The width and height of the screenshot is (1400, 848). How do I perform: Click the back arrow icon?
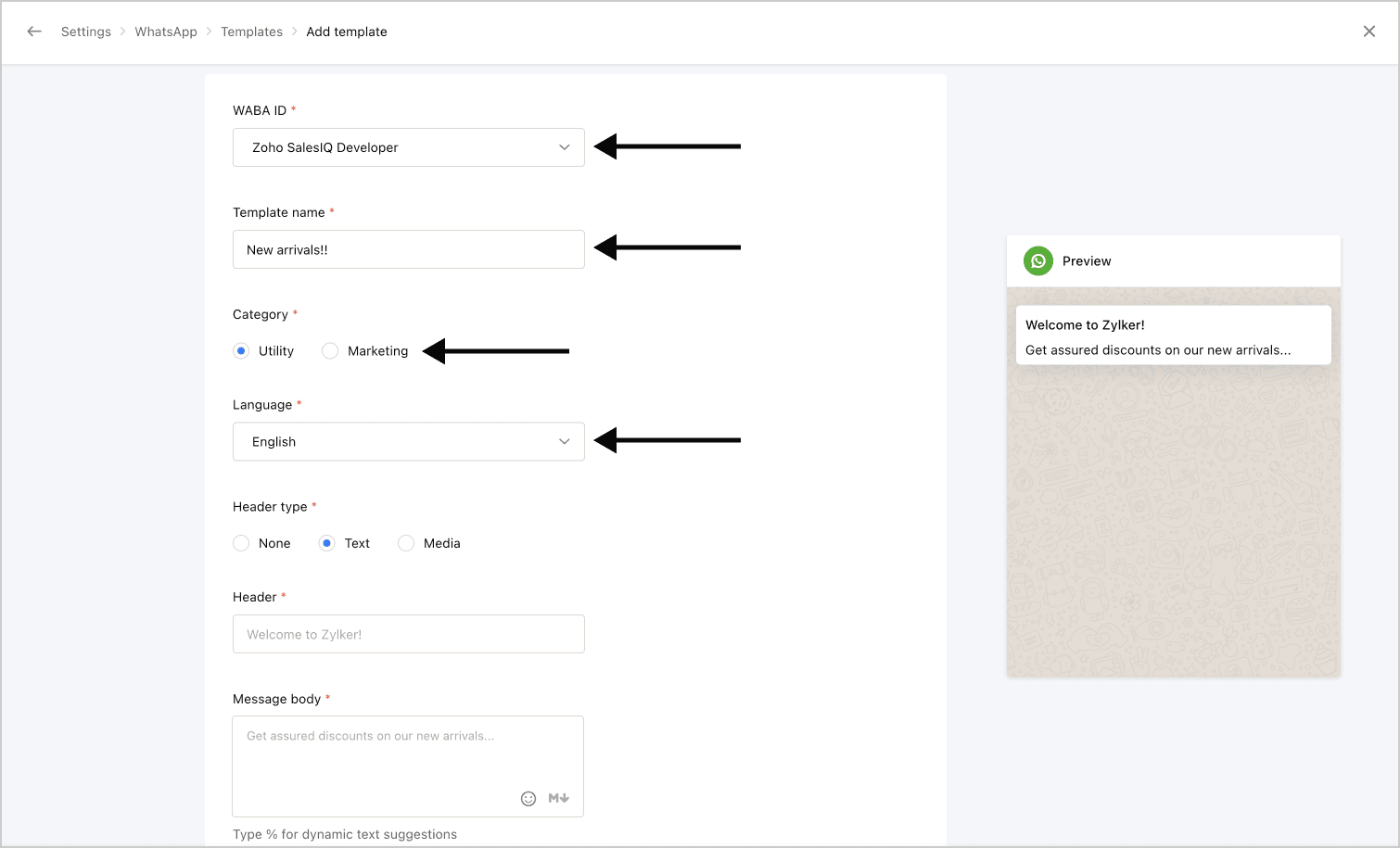(34, 32)
